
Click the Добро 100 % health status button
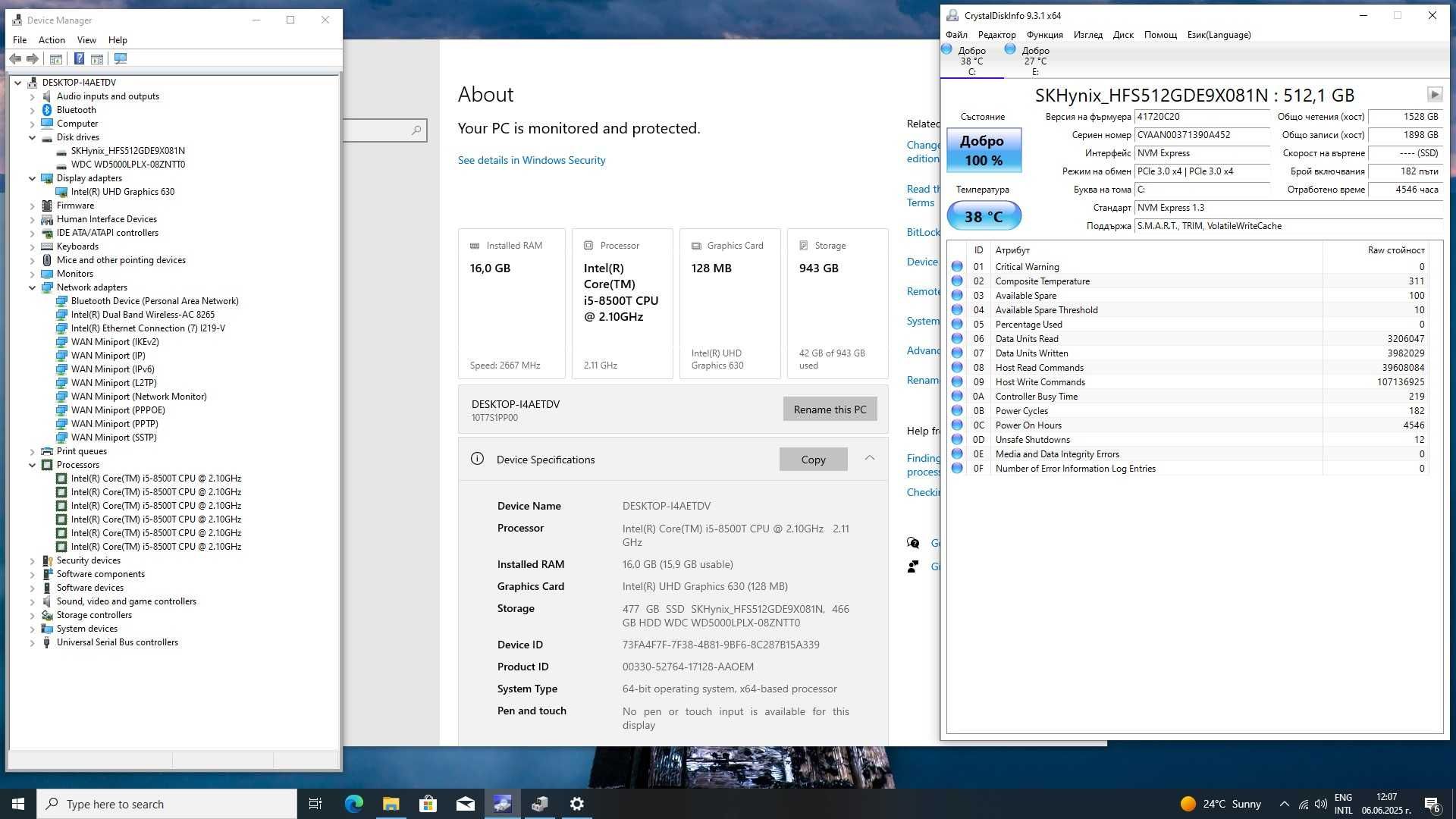[x=983, y=150]
